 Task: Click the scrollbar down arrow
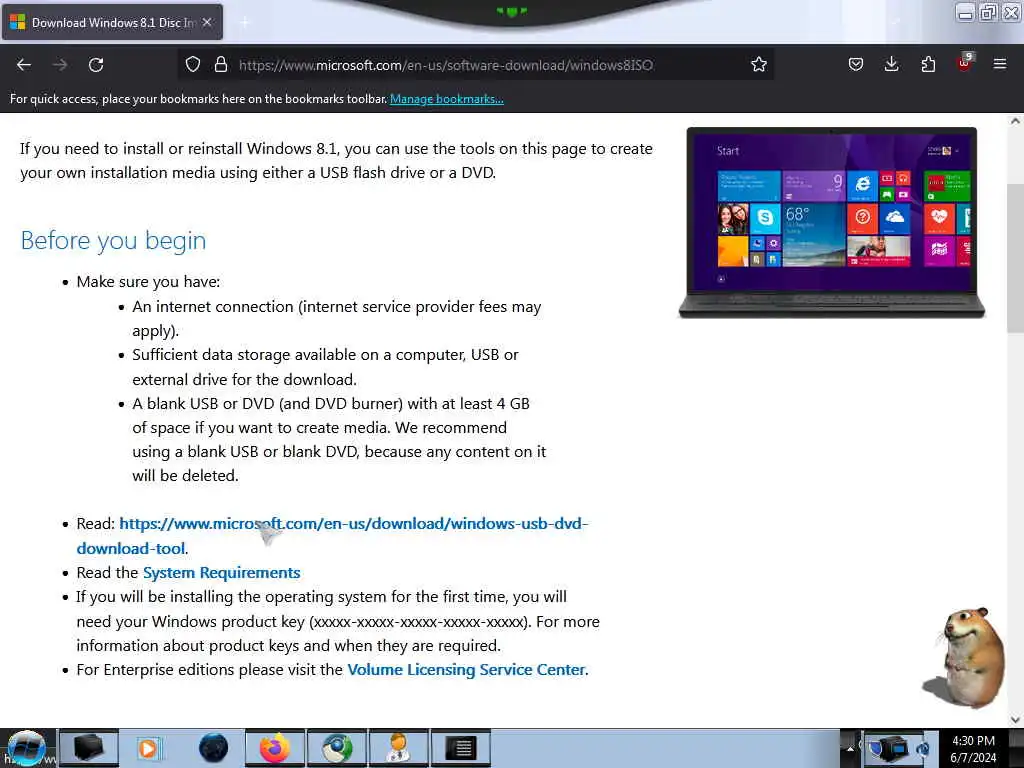[1015, 720]
